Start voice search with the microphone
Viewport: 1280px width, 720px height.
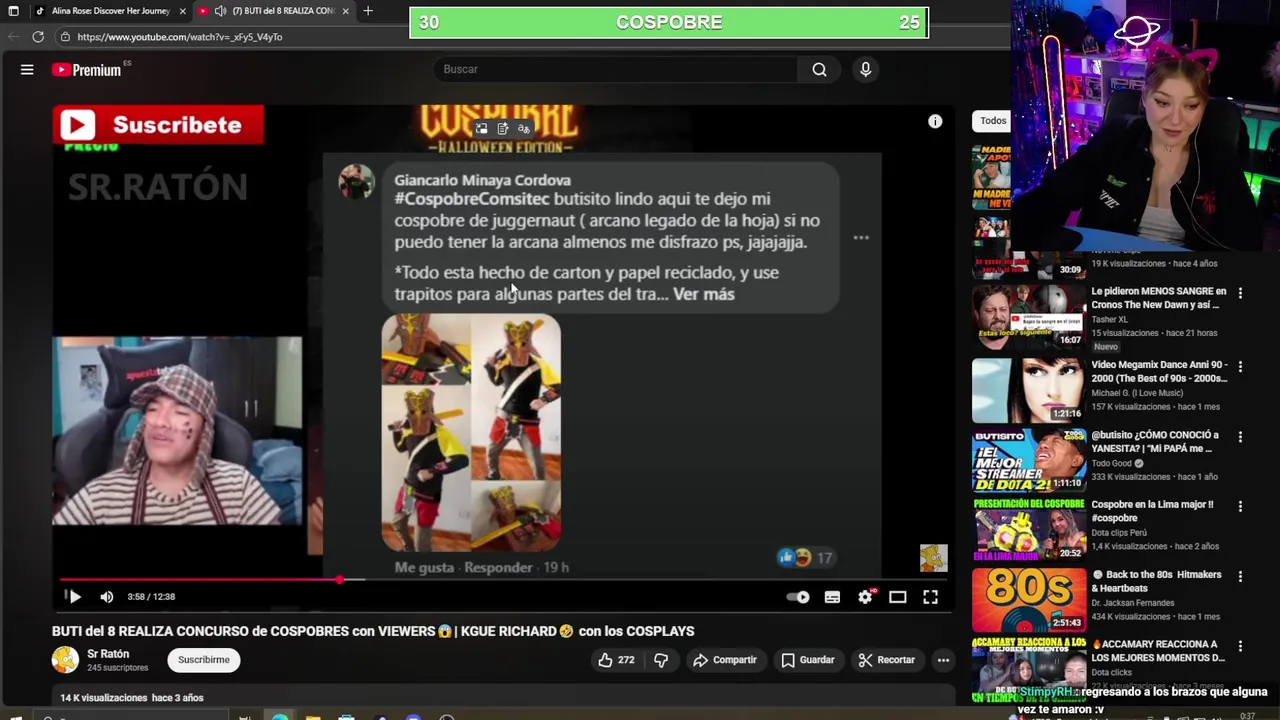865,69
